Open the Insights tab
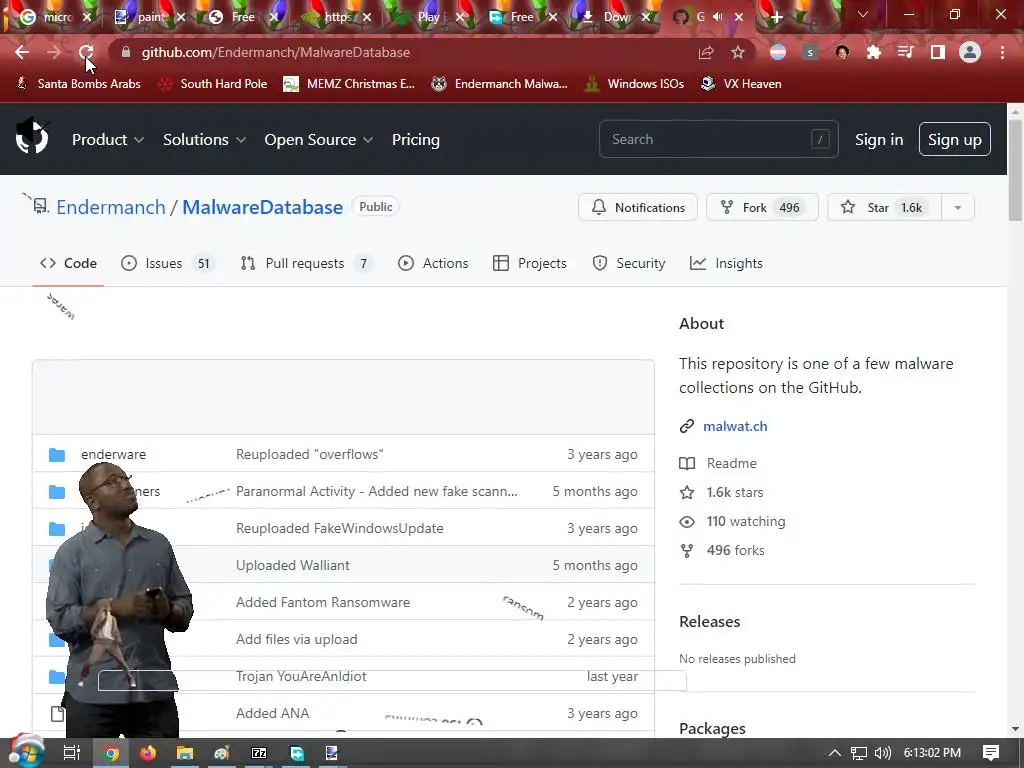Viewport: 1024px width, 768px height. (x=726, y=263)
